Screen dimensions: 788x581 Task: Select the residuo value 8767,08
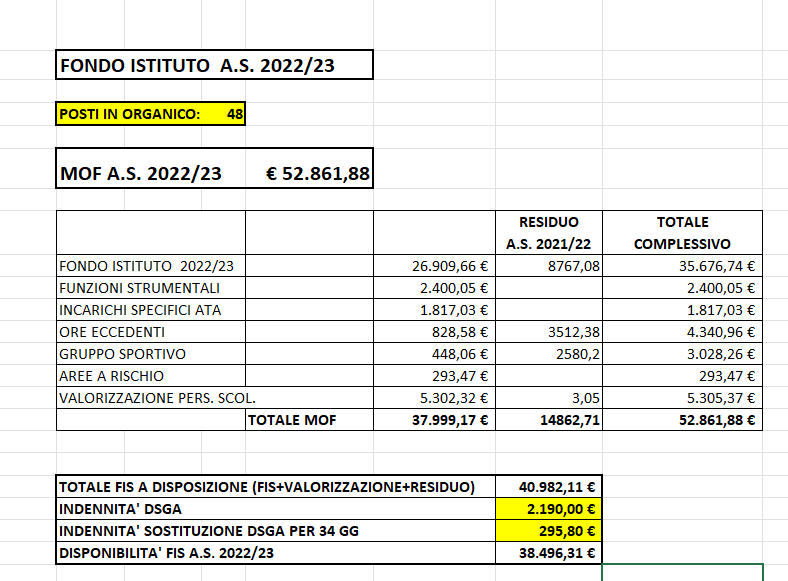click(x=548, y=267)
